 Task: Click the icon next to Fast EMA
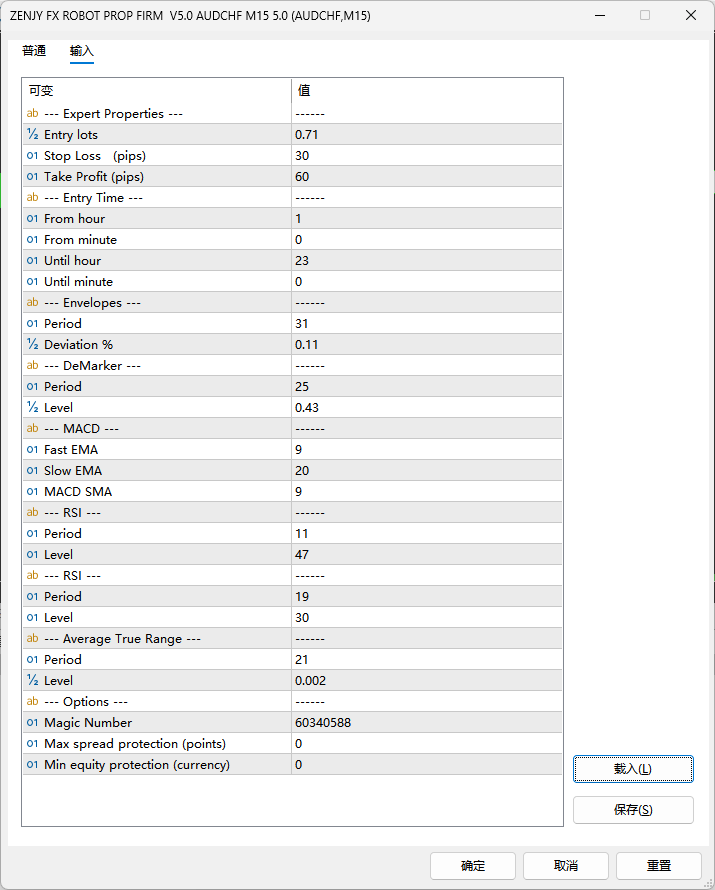click(x=32, y=450)
